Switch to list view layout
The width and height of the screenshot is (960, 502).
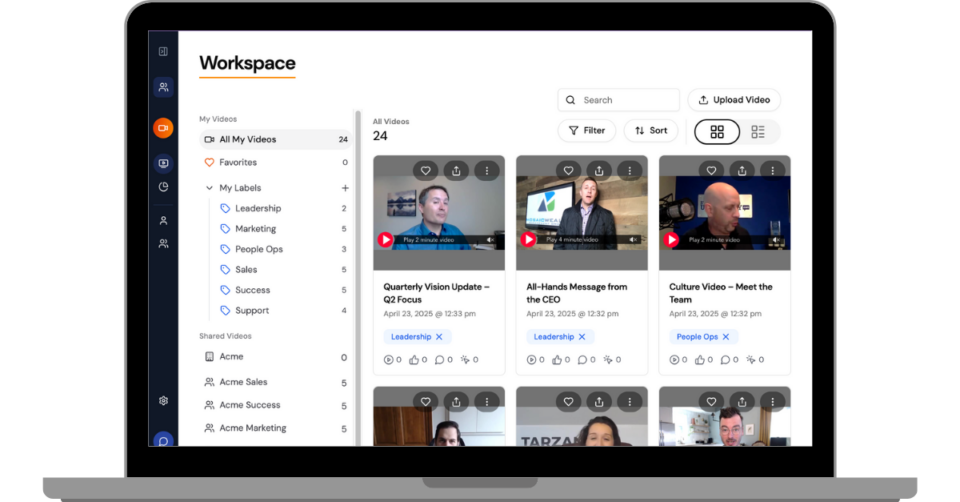tap(758, 131)
